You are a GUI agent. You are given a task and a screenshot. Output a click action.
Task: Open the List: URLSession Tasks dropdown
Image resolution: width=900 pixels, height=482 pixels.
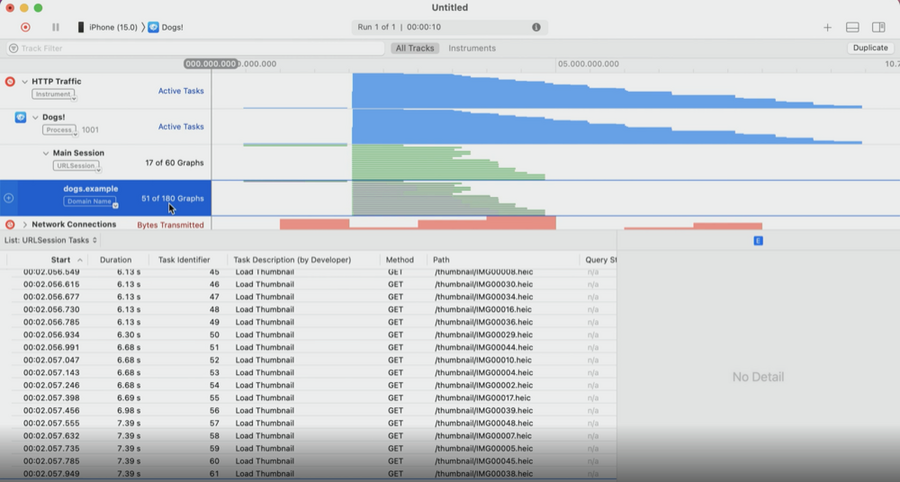[x=51, y=240]
